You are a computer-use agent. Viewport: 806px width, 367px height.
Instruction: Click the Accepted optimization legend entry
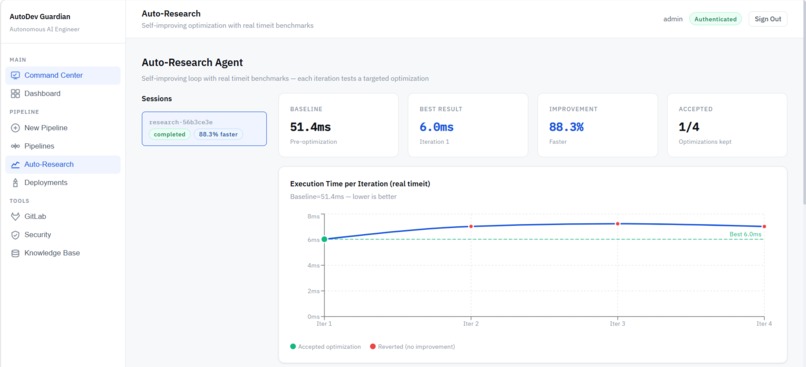coord(325,346)
